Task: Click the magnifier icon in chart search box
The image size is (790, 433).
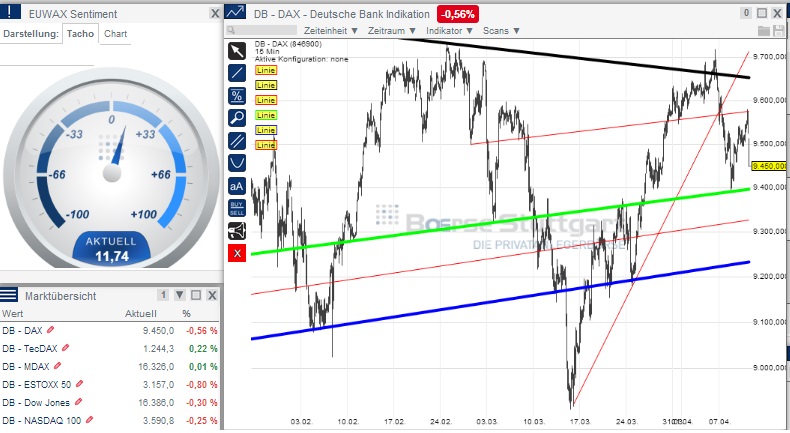Action: tap(231, 31)
